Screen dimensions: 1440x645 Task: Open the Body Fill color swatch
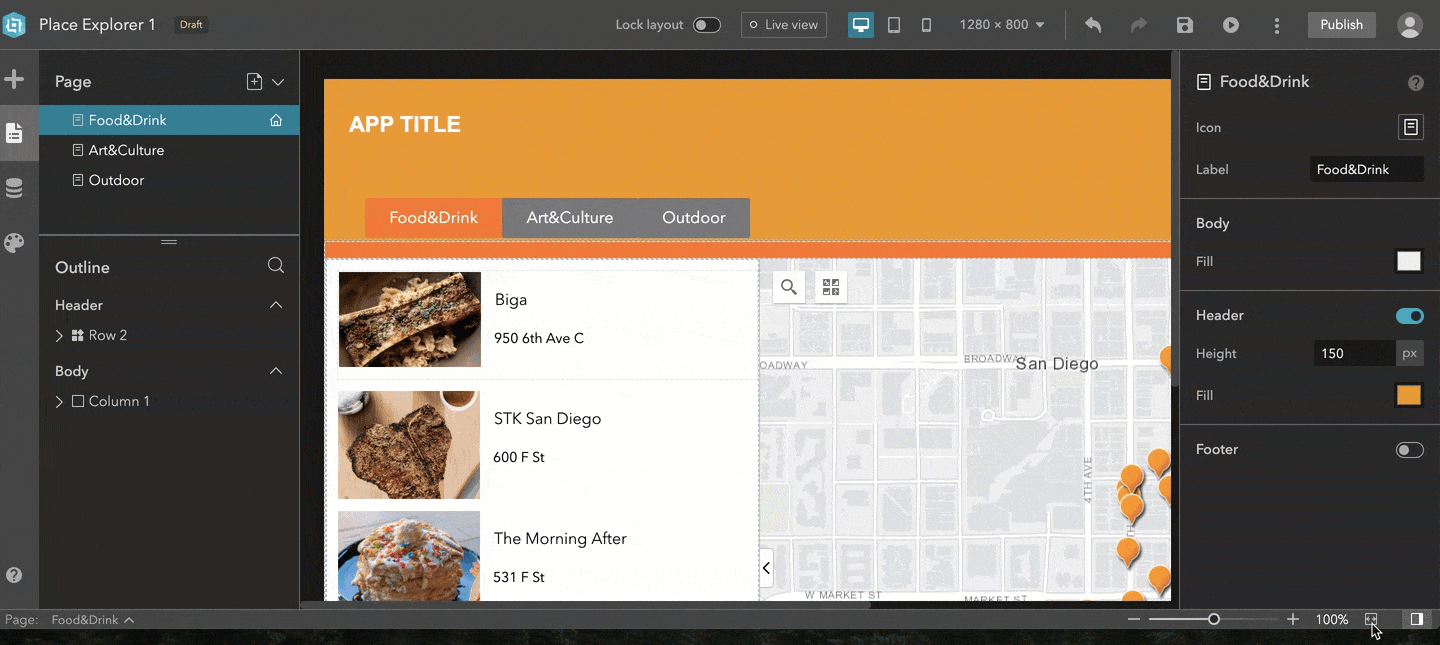1409,262
